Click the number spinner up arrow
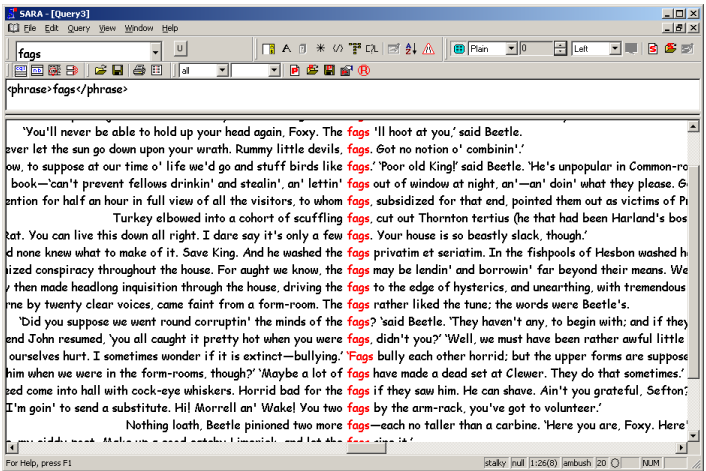 pos(561,45)
